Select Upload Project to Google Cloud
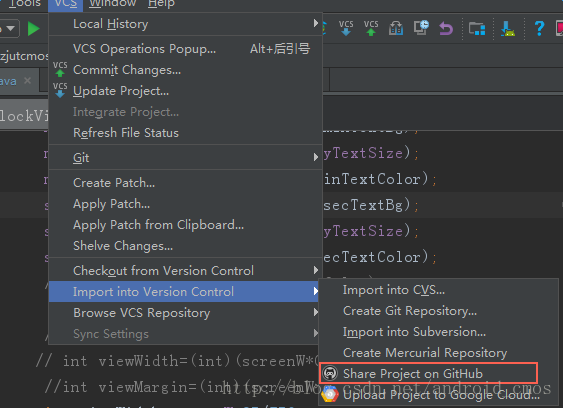Image resolution: width=563 pixels, height=408 pixels. (x=438, y=394)
